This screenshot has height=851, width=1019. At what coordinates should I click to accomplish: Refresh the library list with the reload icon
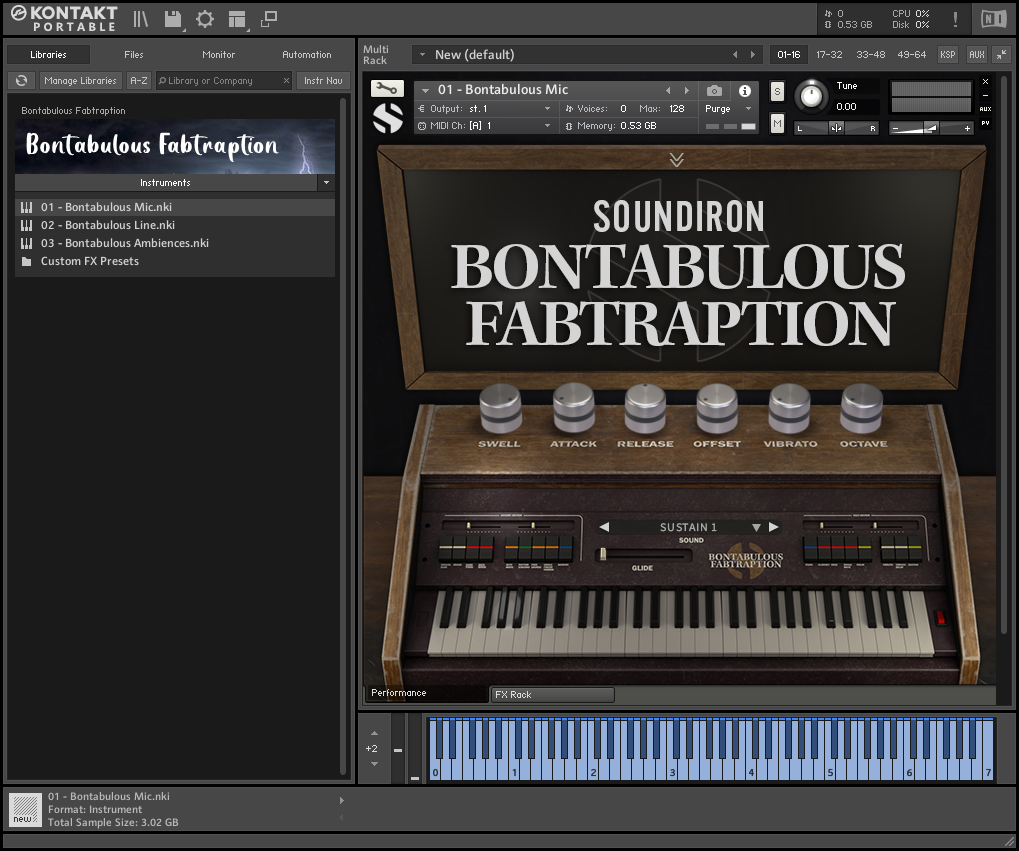pos(21,81)
